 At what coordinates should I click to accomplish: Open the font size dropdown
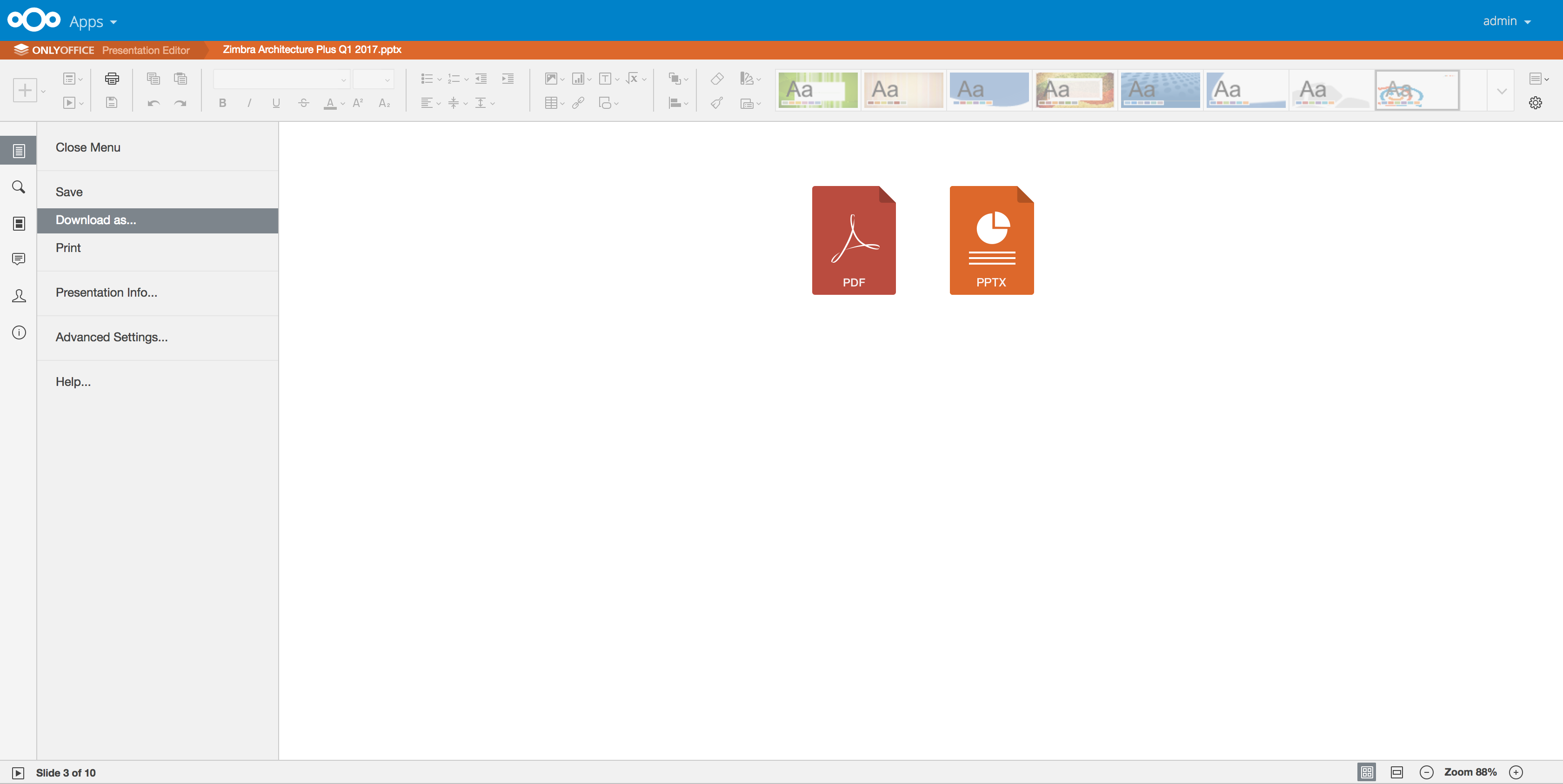click(x=374, y=79)
